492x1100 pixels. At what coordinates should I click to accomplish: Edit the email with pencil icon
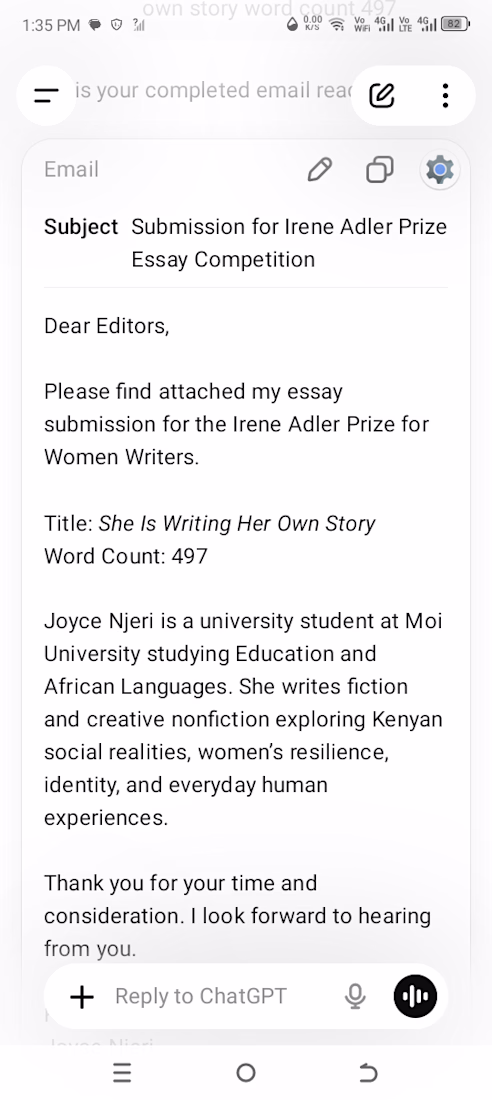pos(320,169)
